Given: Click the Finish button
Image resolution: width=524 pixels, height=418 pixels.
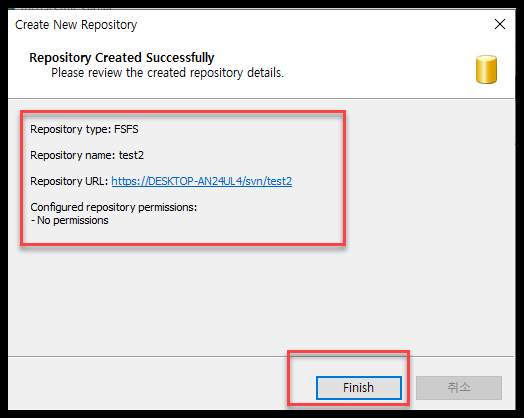Looking at the screenshot, I should (x=359, y=388).
